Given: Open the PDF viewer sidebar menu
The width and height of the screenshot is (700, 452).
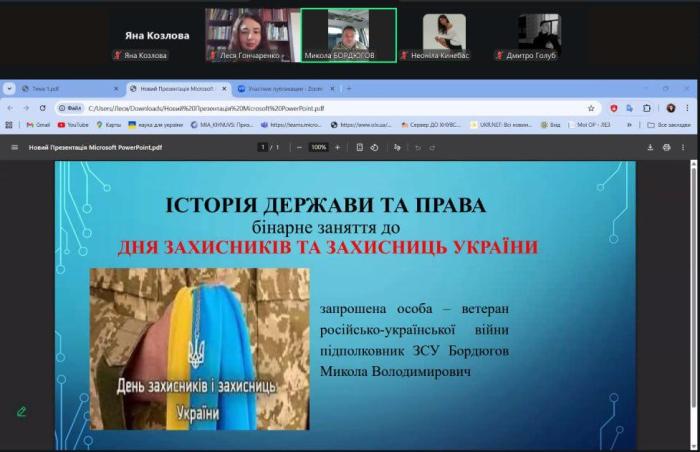Looking at the screenshot, I should click(x=14, y=147).
